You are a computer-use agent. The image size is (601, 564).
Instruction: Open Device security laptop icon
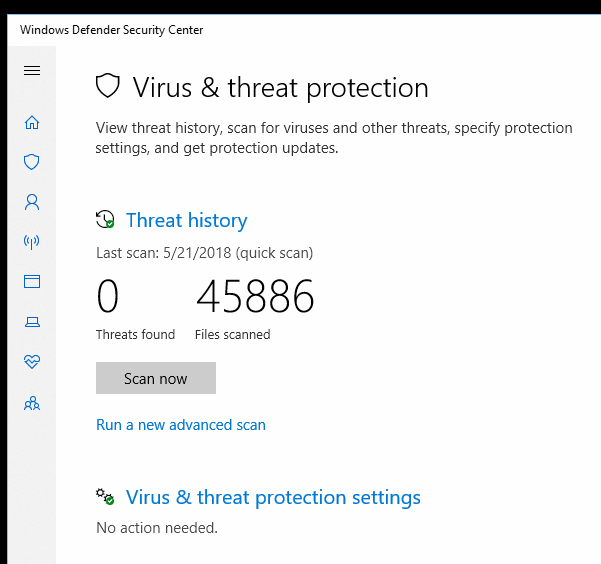click(x=32, y=322)
